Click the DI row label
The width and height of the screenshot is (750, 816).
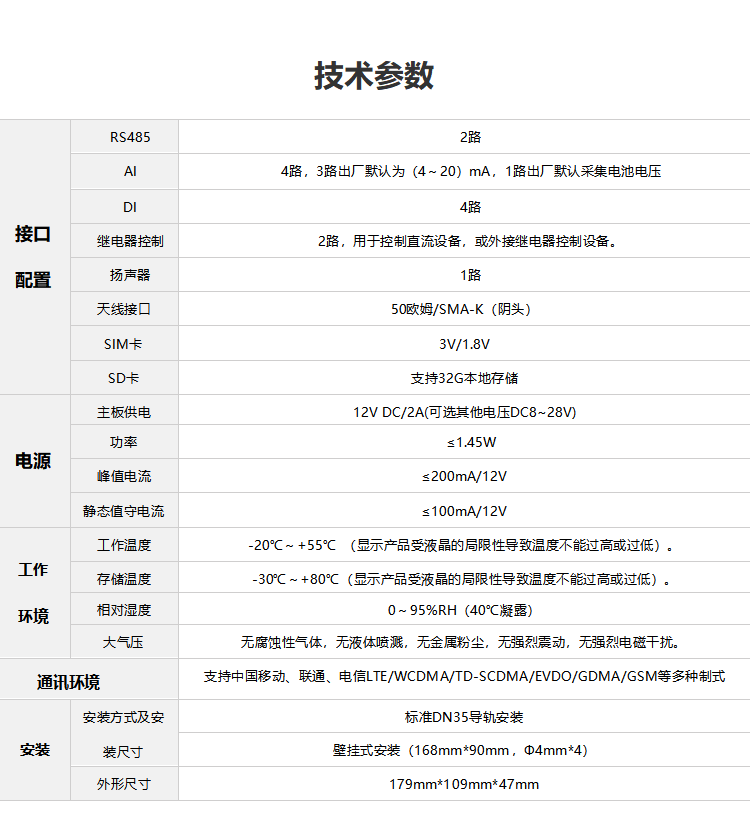tap(130, 207)
